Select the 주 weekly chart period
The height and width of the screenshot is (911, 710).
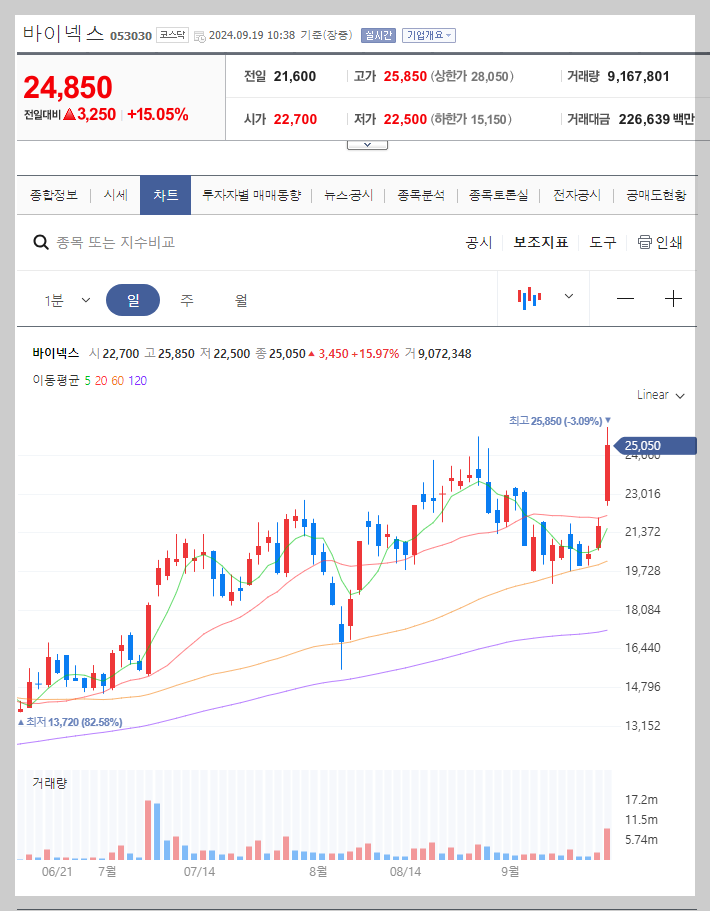tap(187, 299)
